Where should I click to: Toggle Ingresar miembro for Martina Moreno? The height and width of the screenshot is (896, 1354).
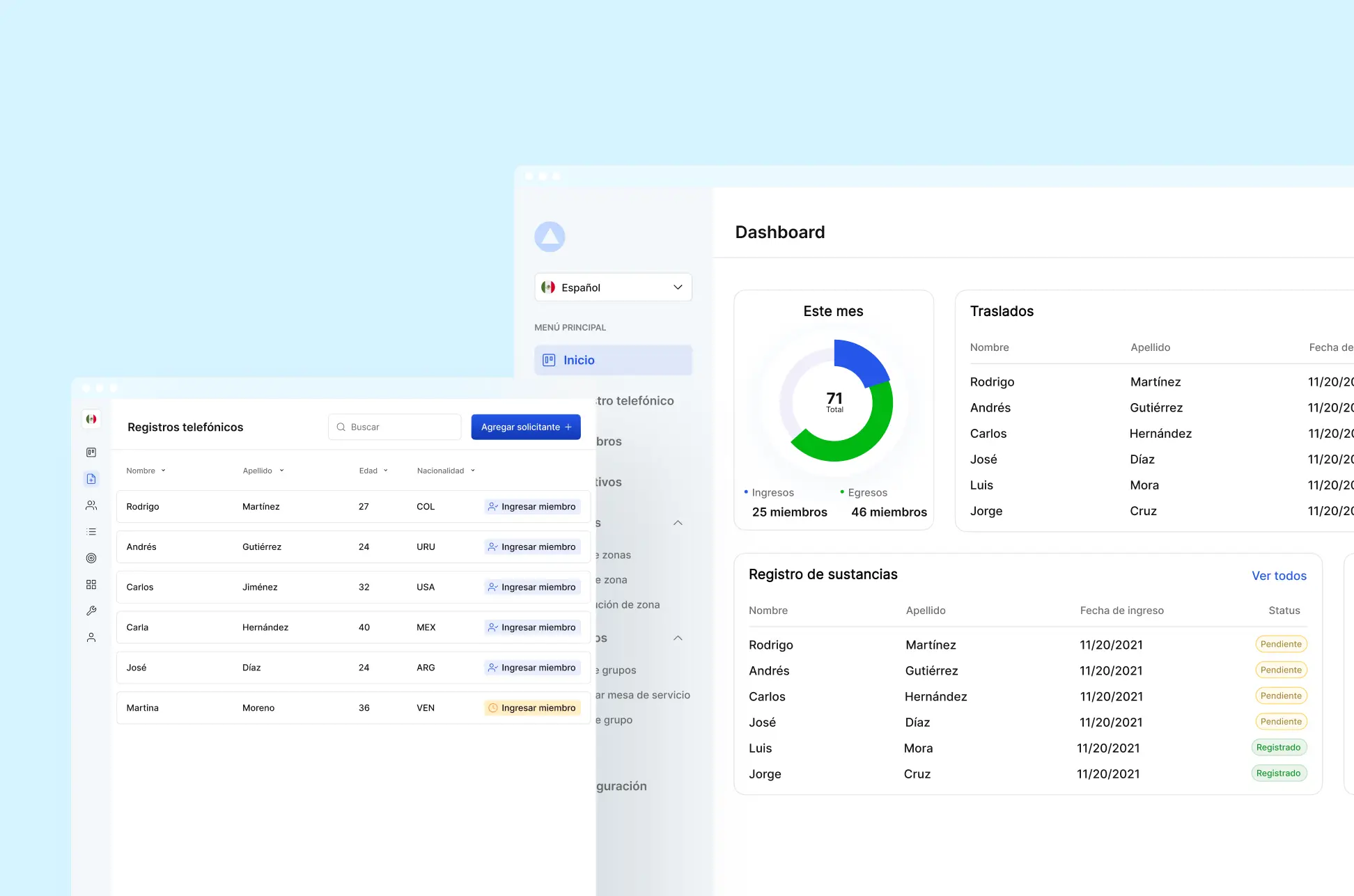(532, 707)
